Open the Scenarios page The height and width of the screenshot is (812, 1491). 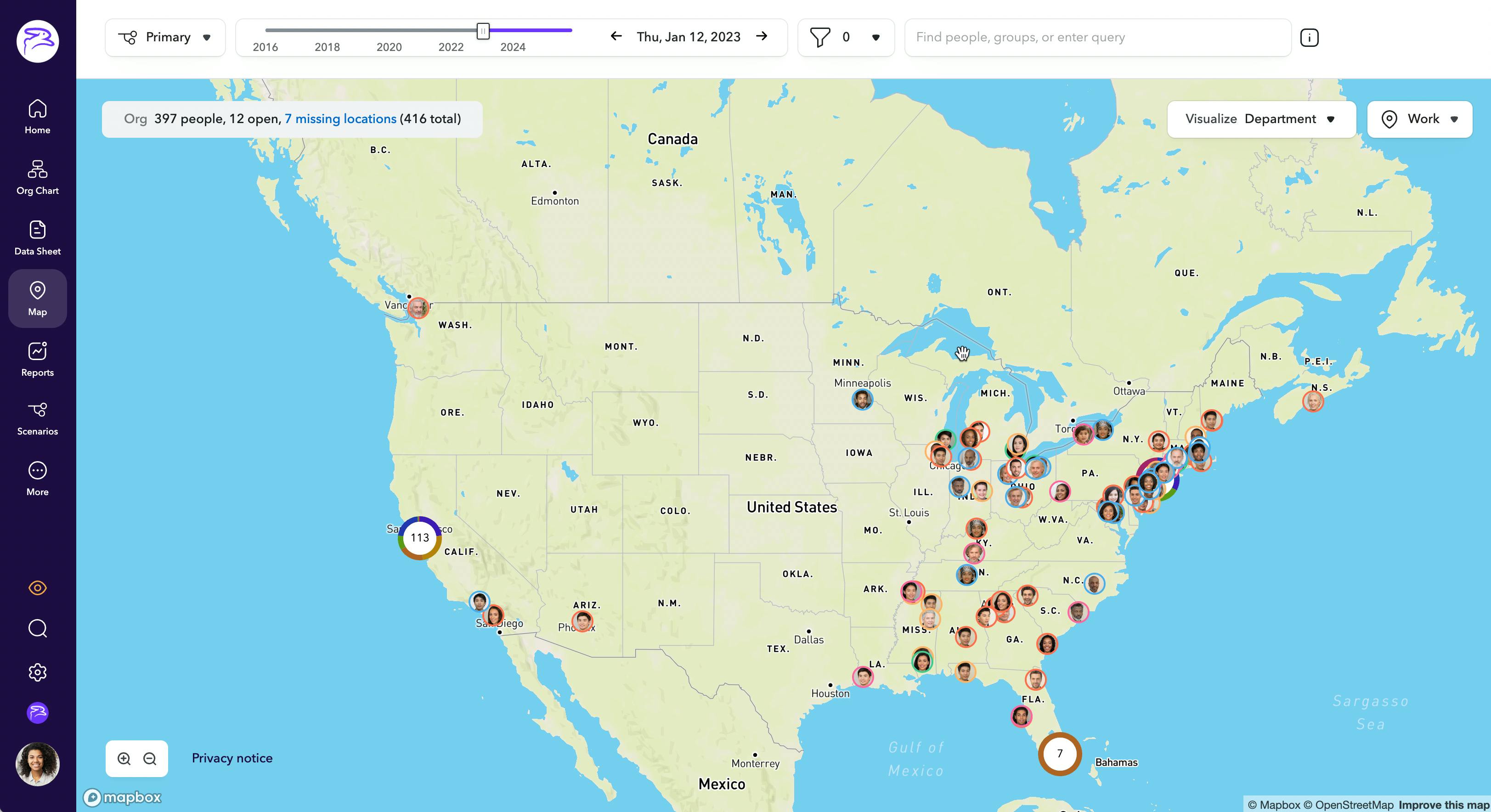pyautogui.click(x=37, y=418)
